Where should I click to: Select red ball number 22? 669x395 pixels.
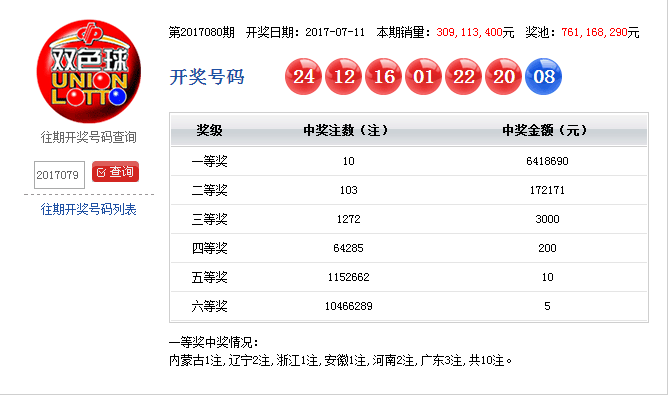[463, 77]
